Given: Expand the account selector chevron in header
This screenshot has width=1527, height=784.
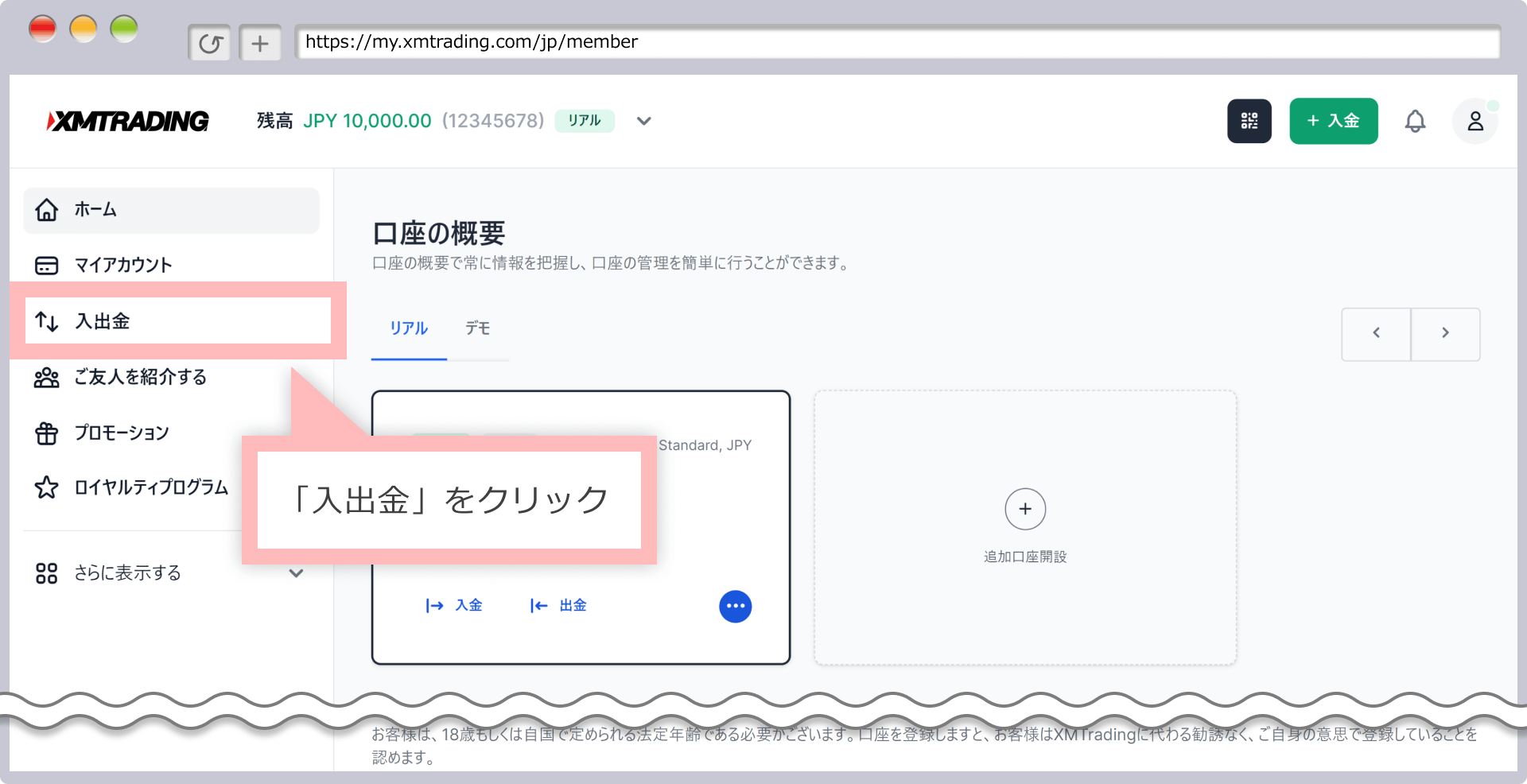Looking at the screenshot, I should pyautogui.click(x=644, y=121).
